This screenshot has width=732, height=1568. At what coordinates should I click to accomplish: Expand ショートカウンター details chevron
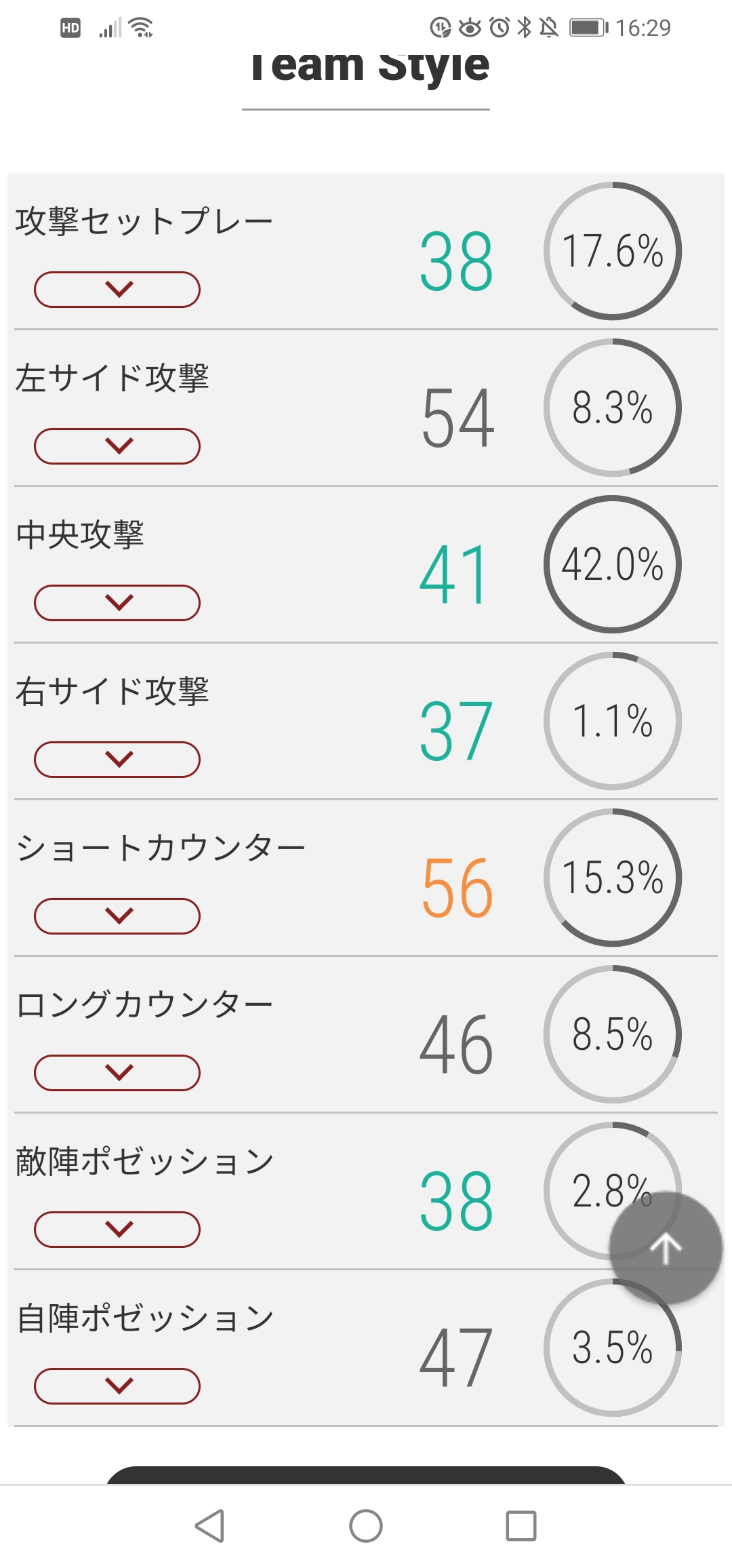pos(117,916)
